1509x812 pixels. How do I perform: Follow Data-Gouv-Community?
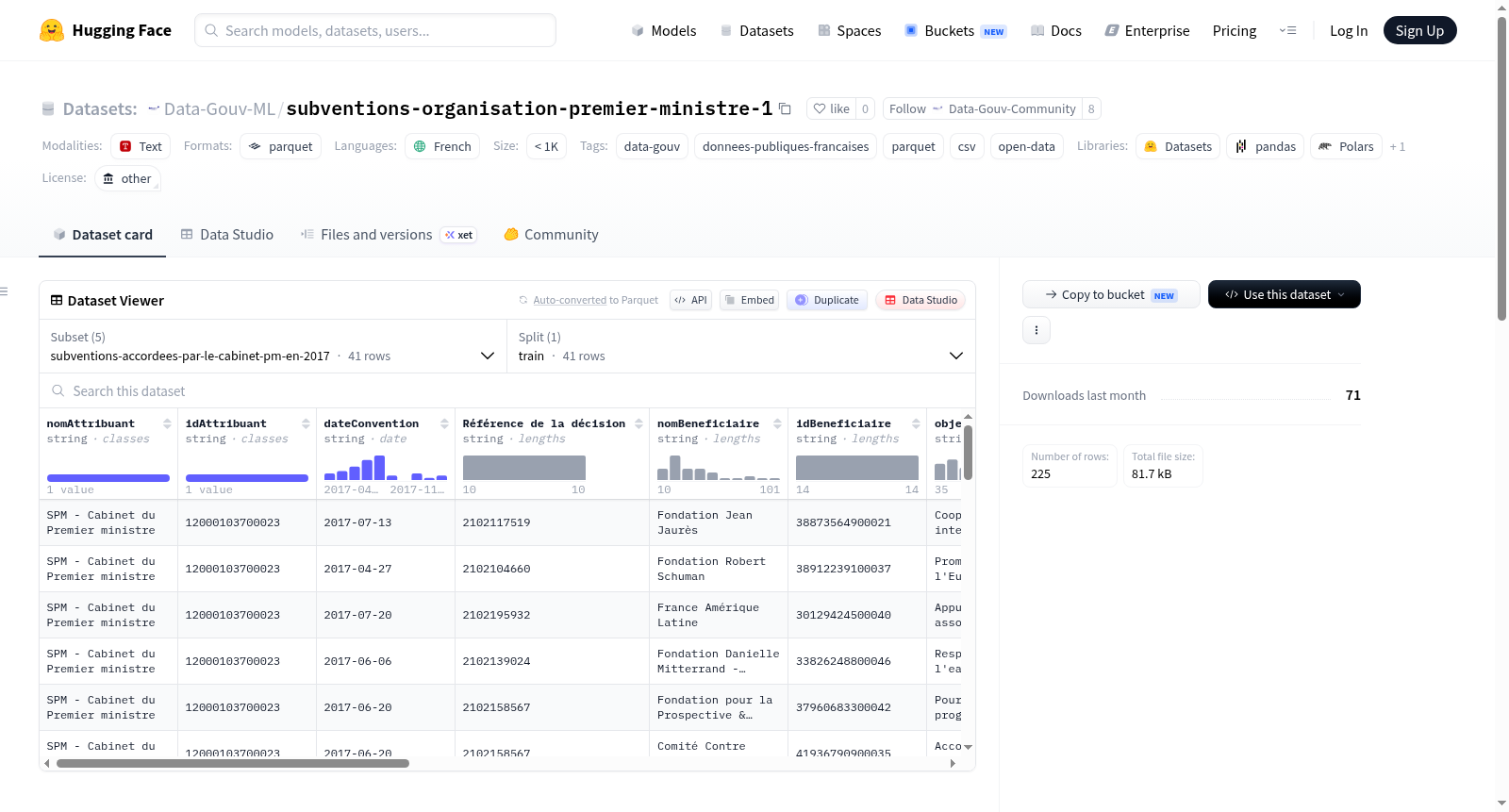982,108
